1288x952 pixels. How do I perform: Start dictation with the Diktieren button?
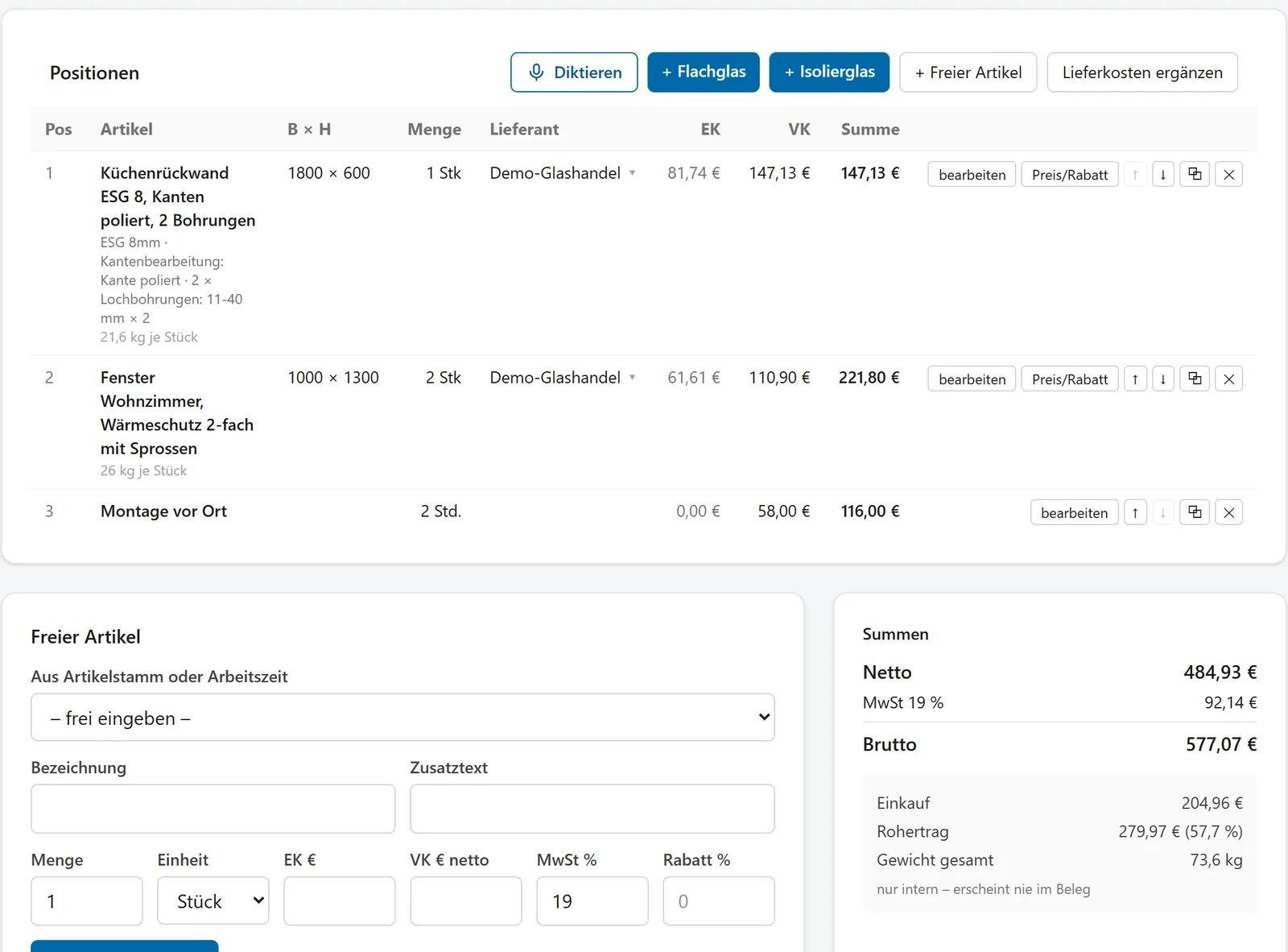click(x=574, y=72)
